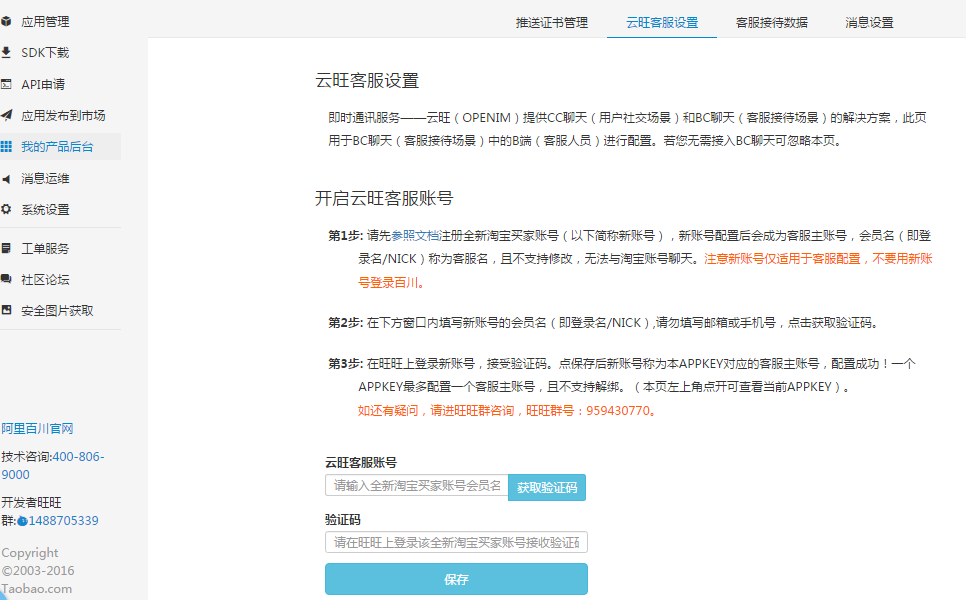Click the 应用发布到市场 paper-plane icon
This screenshot has height=600, width=966.
[x=6, y=115]
